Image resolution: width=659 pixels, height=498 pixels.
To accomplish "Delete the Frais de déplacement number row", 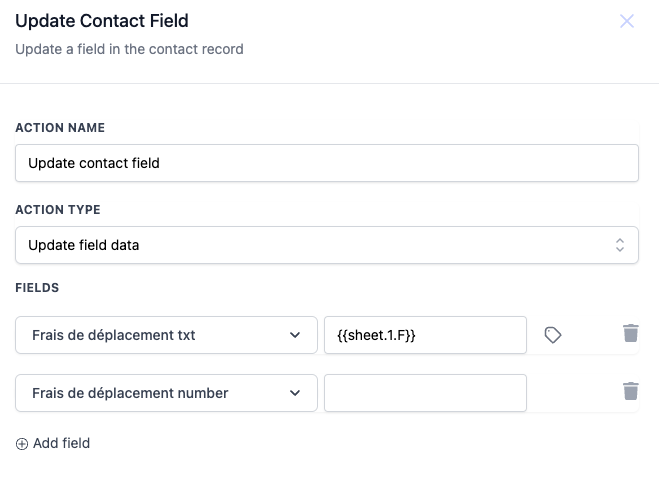I will coord(631,392).
